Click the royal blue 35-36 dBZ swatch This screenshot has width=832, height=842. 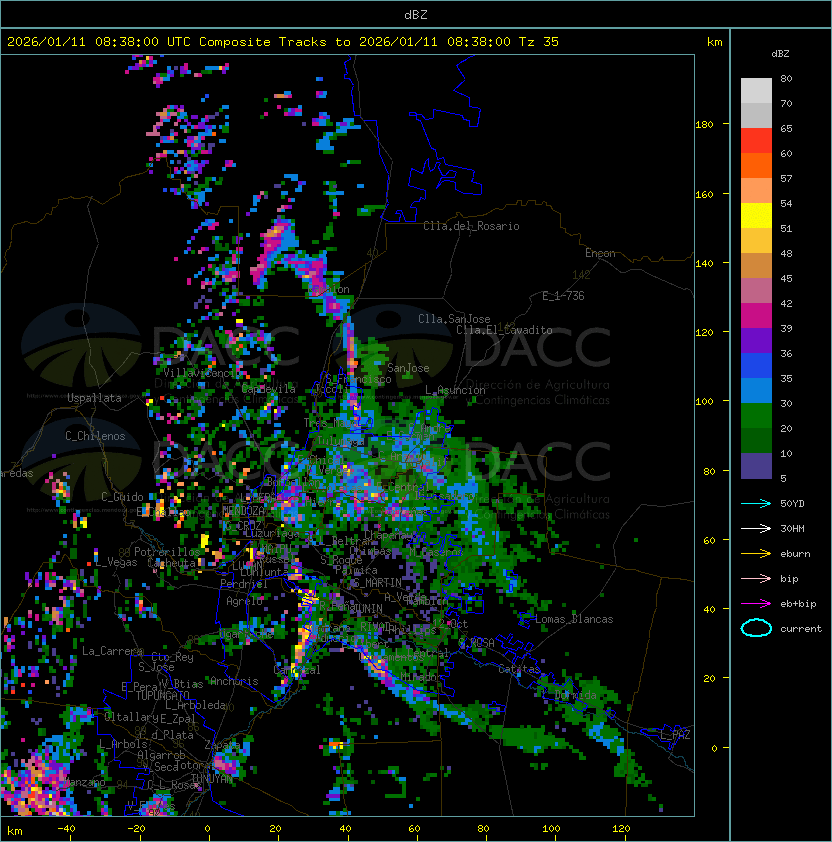click(756, 366)
